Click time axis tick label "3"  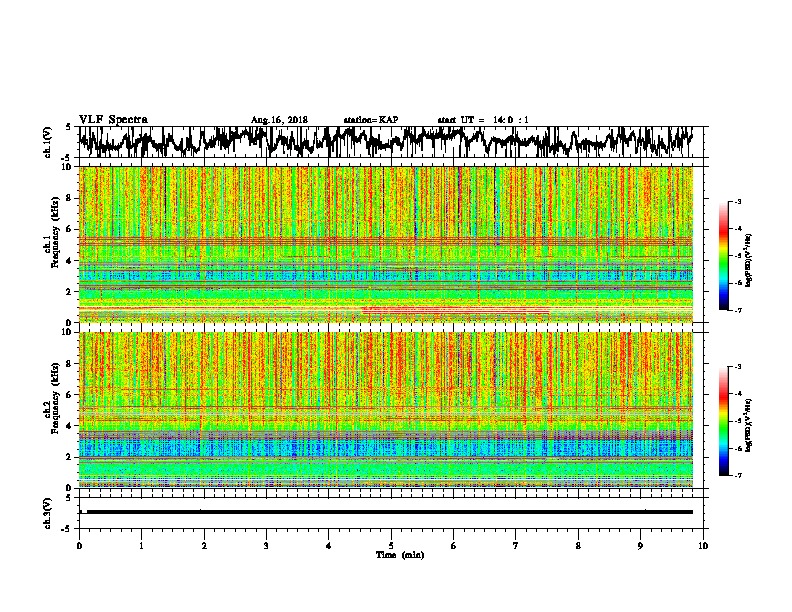266,545
